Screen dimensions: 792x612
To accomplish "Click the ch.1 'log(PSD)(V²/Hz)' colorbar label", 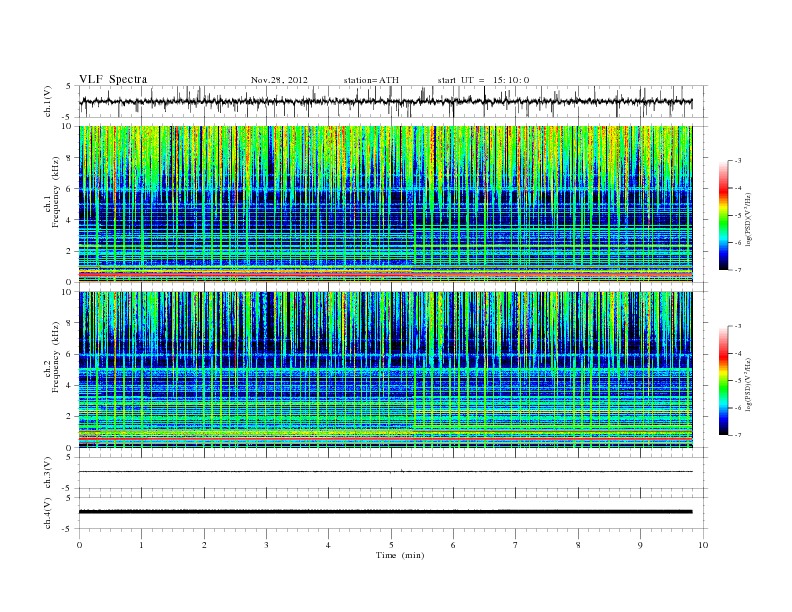I will pos(749,219).
